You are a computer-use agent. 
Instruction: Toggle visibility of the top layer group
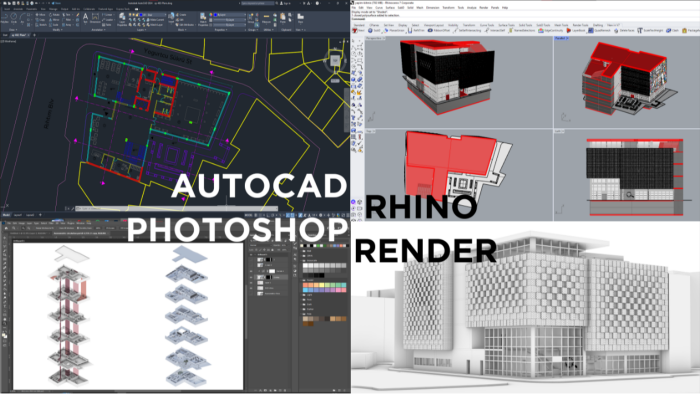251,254
